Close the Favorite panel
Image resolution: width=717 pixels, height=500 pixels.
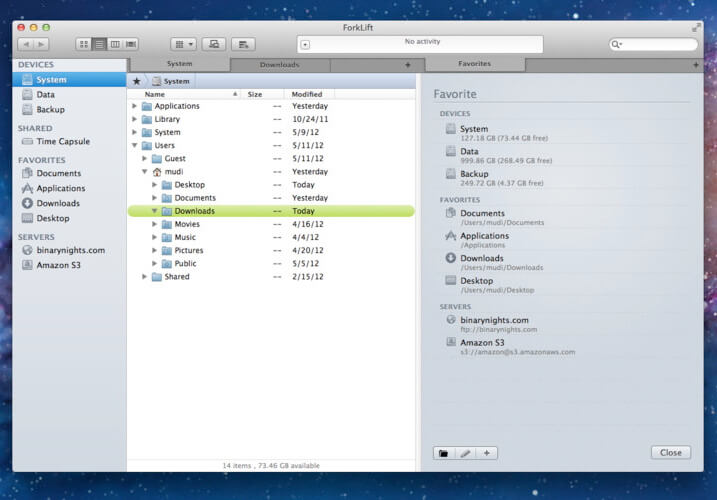671,452
